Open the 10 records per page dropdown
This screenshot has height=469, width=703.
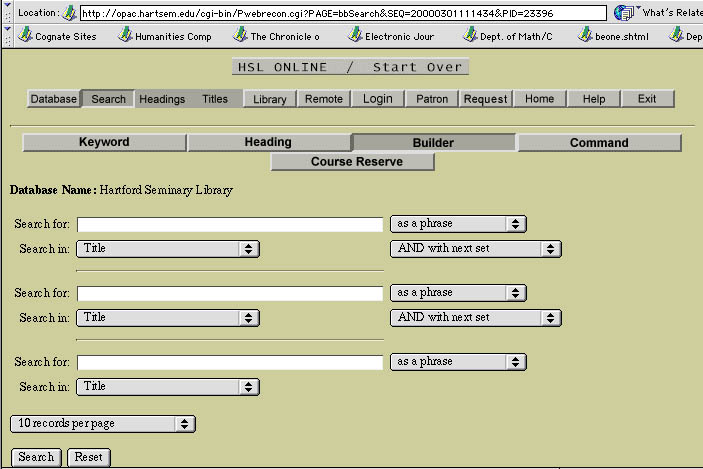(x=103, y=424)
